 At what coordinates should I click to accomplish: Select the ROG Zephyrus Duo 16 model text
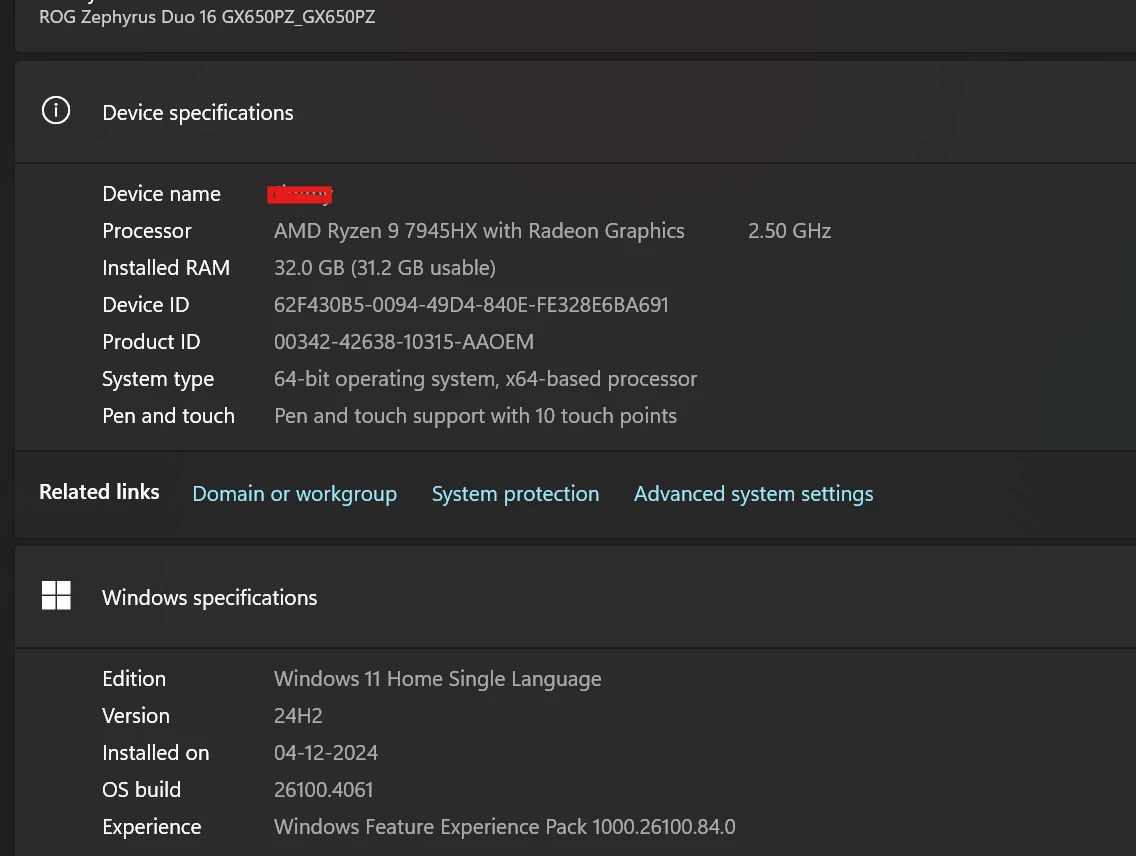[207, 17]
